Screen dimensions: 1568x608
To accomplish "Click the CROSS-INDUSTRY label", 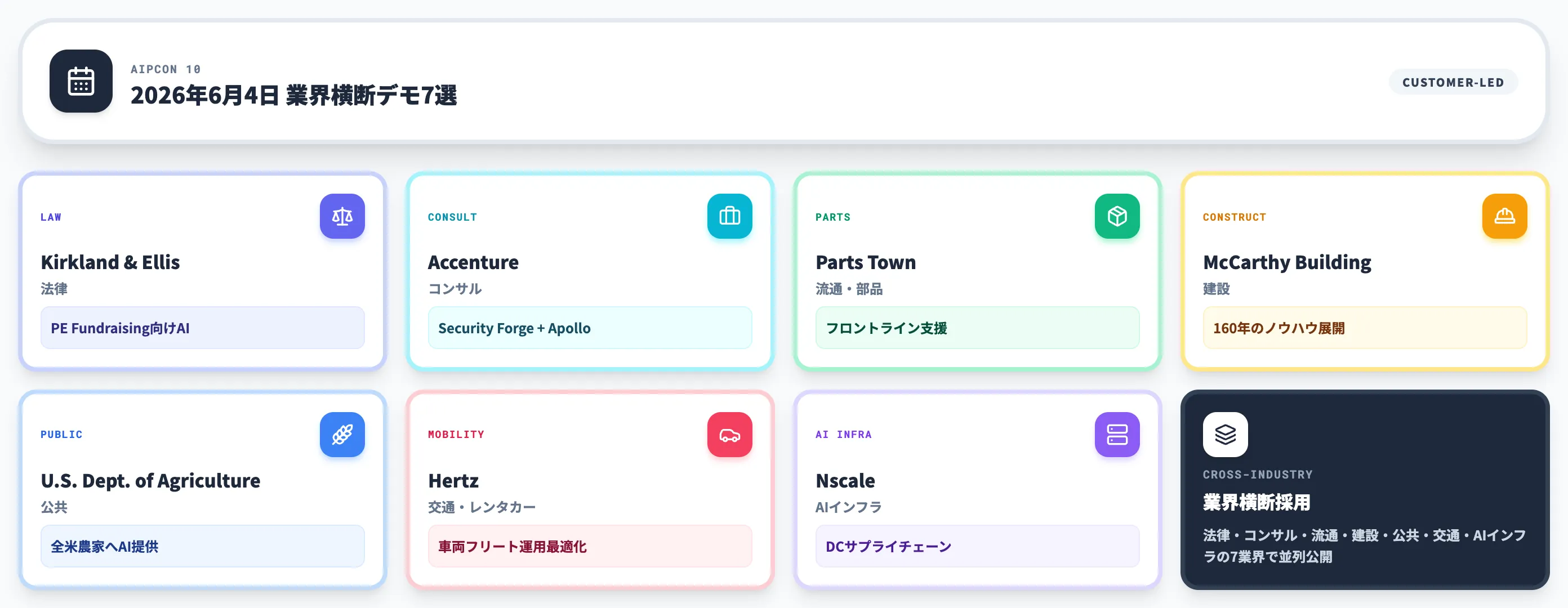I will coord(1258,475).
